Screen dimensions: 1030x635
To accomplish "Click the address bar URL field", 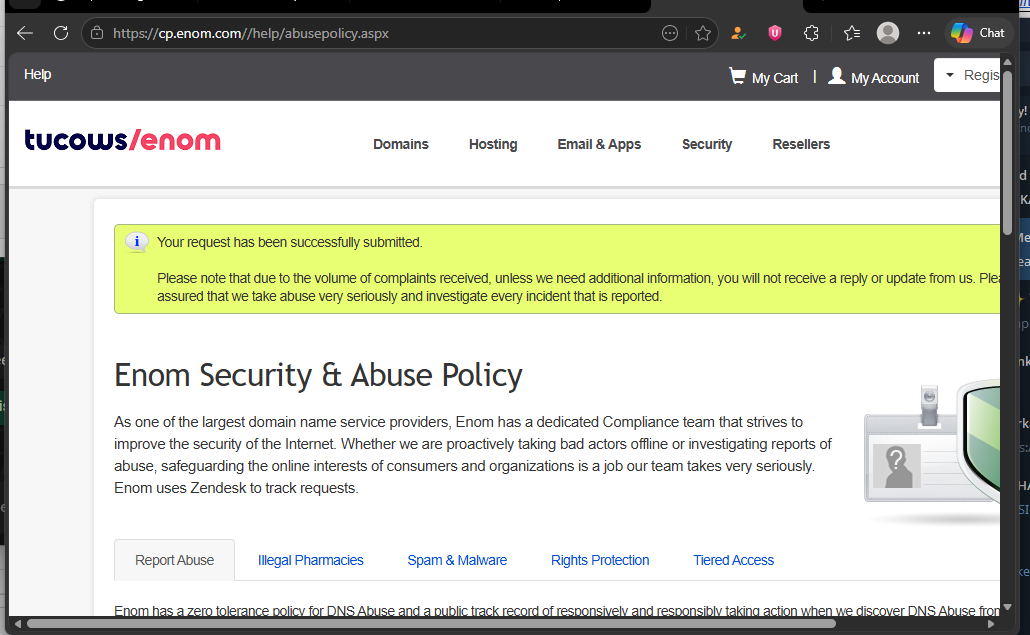I will tap(380, 33).
